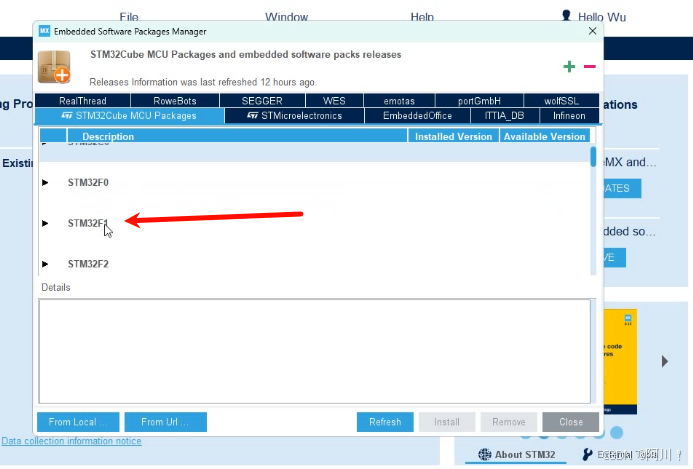Click the MX logo in dialog title bar
693x469 pixels.
click(x=44, y=31)
